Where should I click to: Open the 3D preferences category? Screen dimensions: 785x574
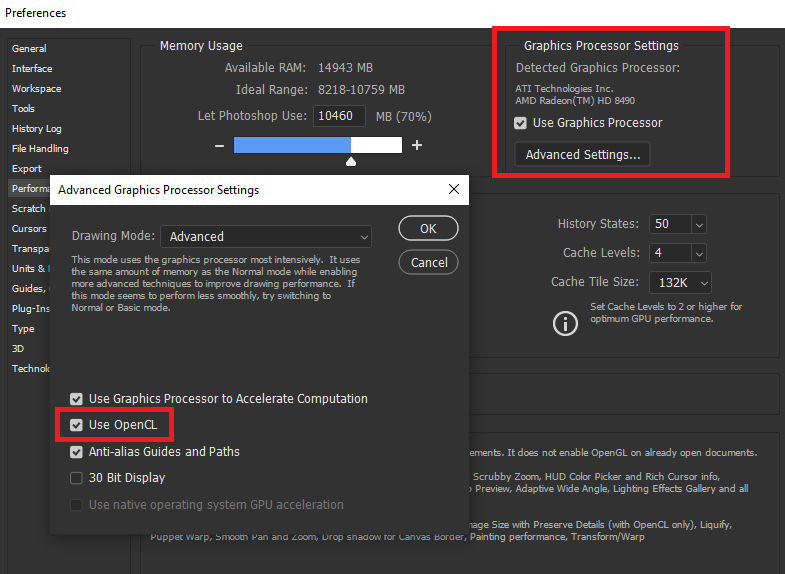[18, 349]
